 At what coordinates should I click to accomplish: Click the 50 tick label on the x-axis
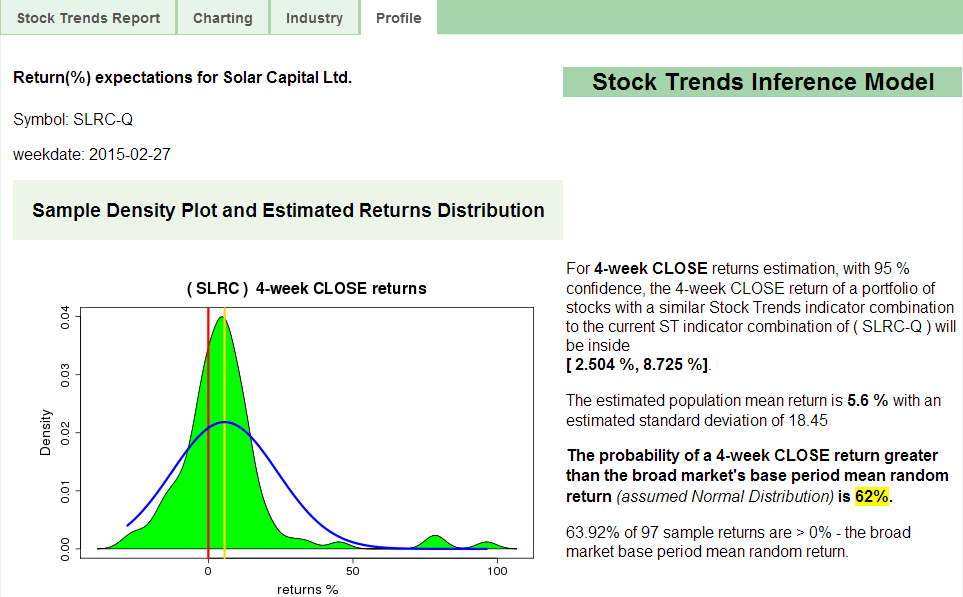coord(353,571)
